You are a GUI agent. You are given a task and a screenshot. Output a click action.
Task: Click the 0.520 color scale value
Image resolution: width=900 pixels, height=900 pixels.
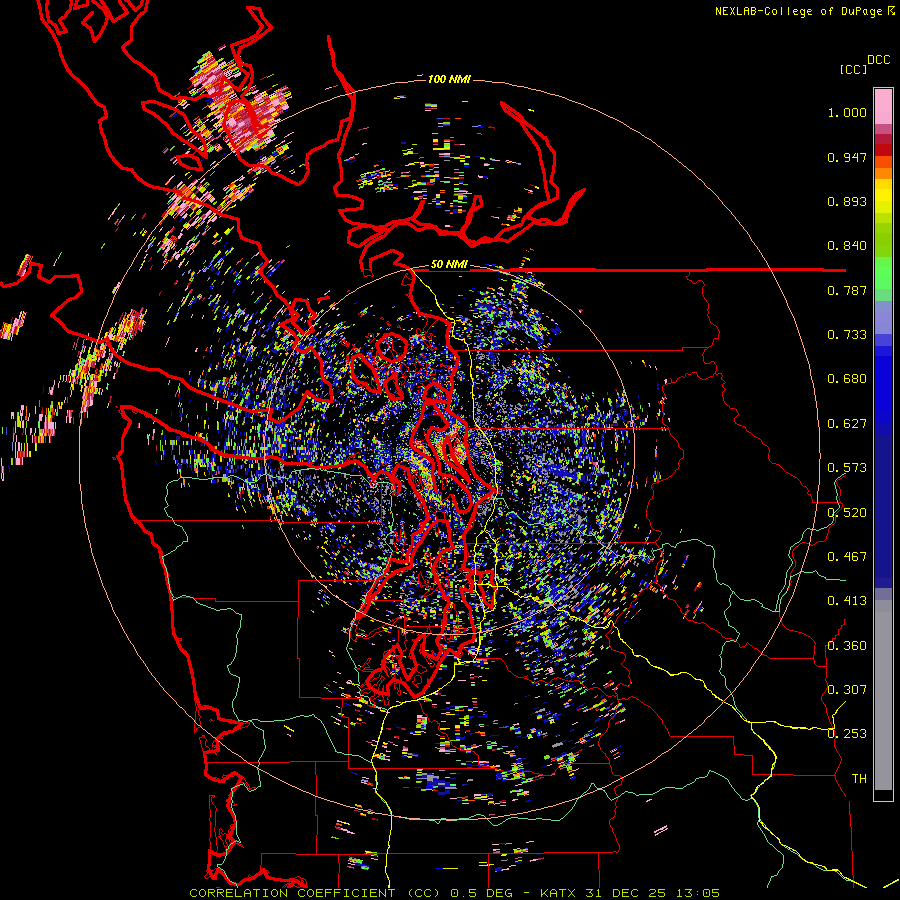[847, 513]
